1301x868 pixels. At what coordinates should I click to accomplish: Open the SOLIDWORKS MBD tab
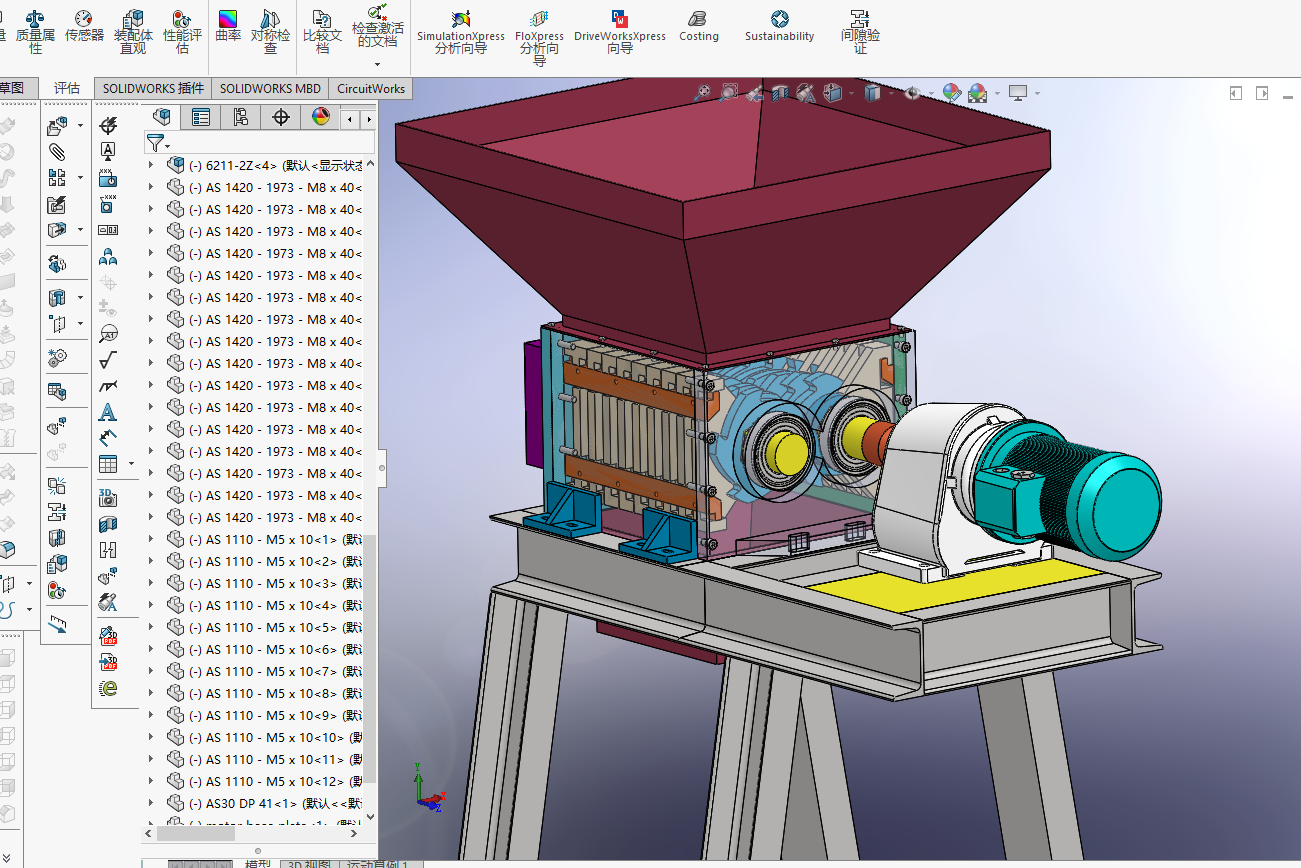click(x=270, y=89)
